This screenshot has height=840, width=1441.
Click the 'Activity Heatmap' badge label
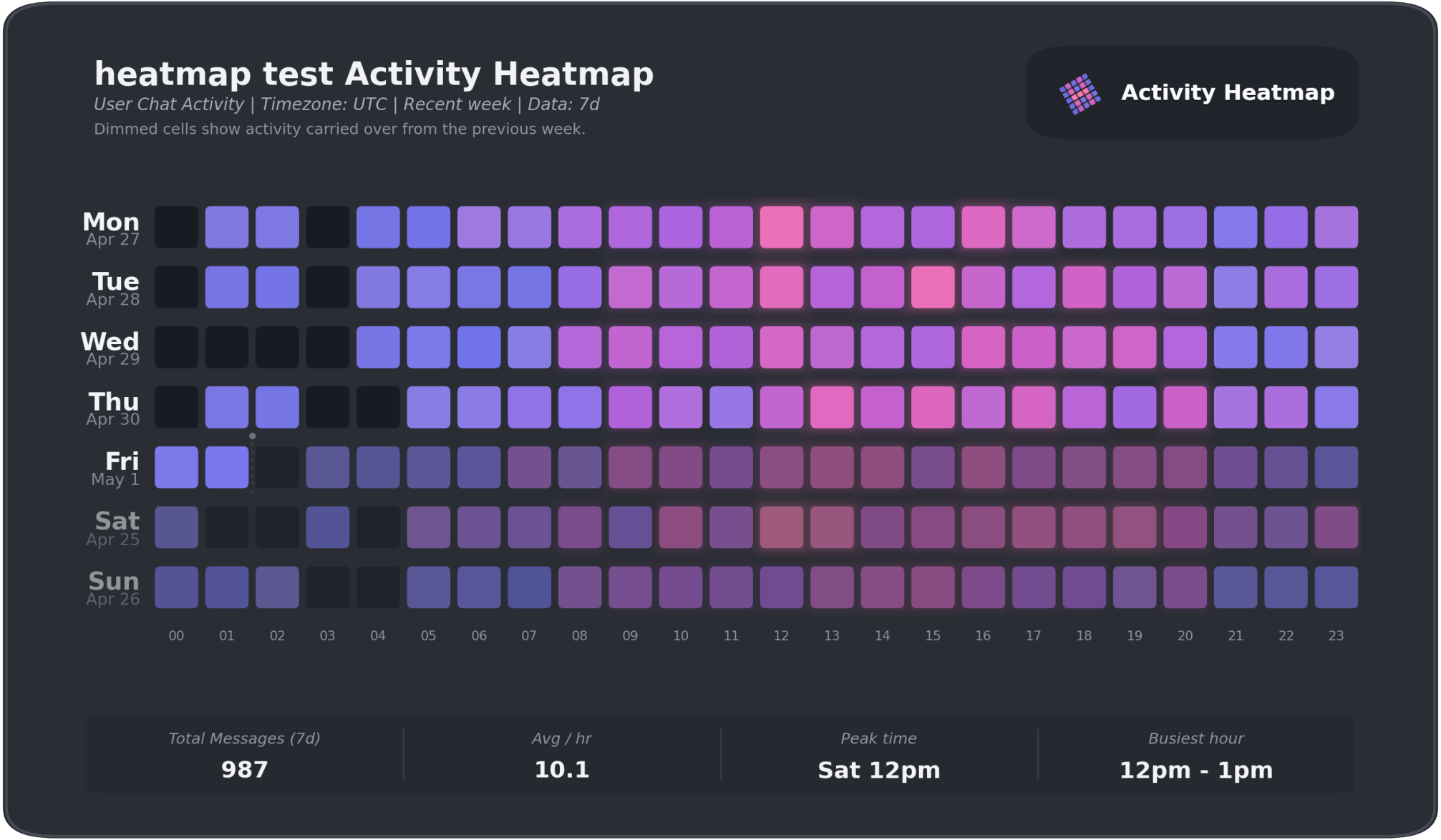1227,92
